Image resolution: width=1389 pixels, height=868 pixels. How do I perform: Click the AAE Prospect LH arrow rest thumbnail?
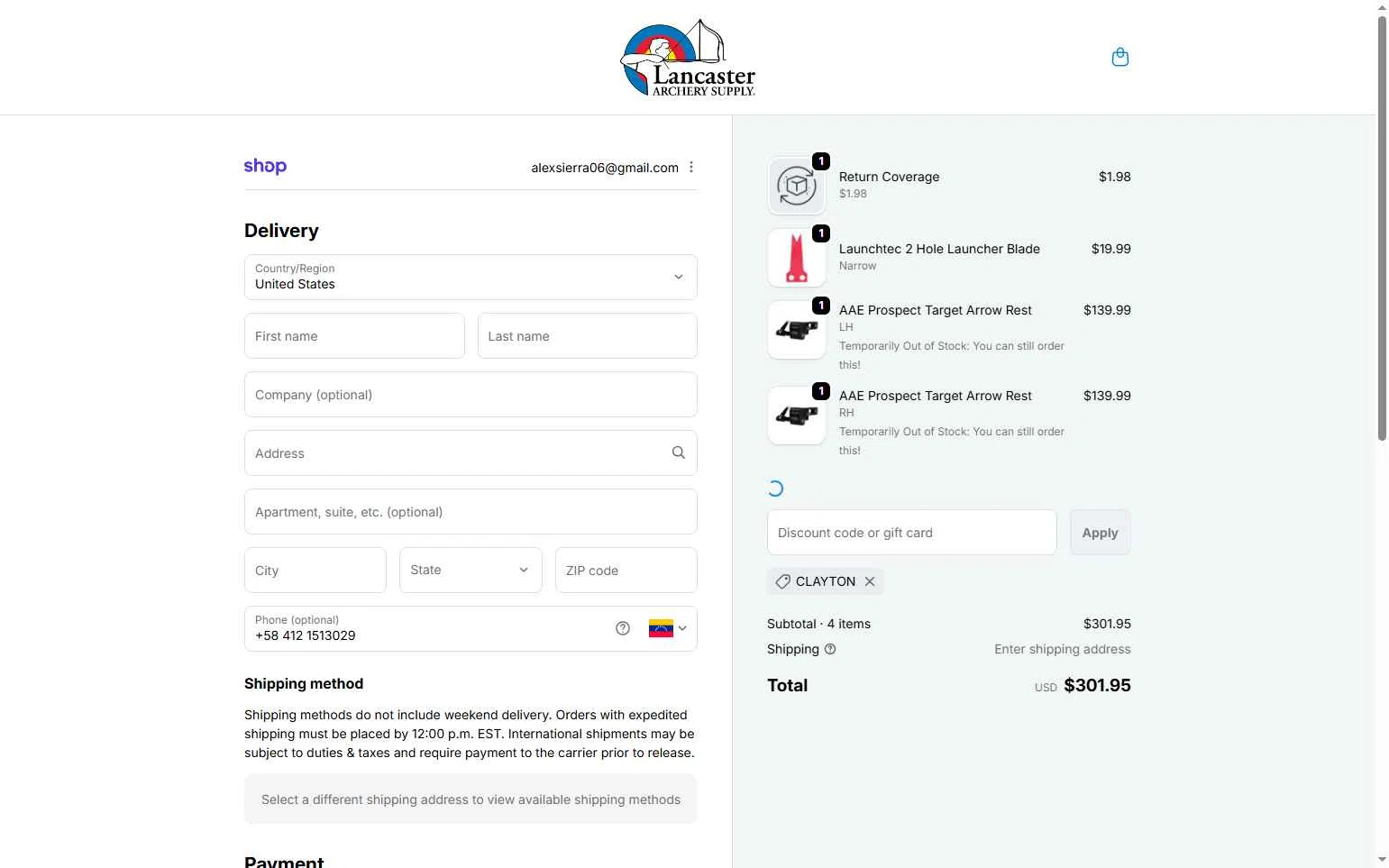tap(797, 330)
